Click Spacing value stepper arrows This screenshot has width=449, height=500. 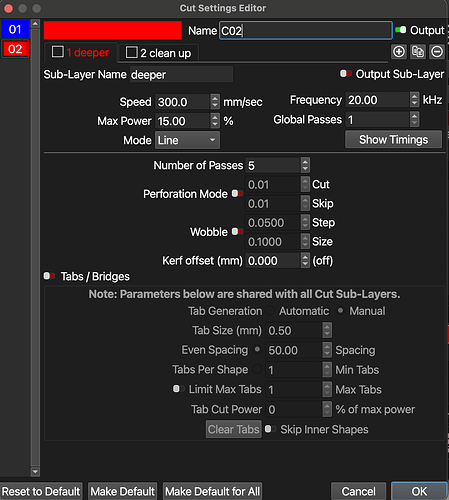pyautogui.click(x=327, y=350)
